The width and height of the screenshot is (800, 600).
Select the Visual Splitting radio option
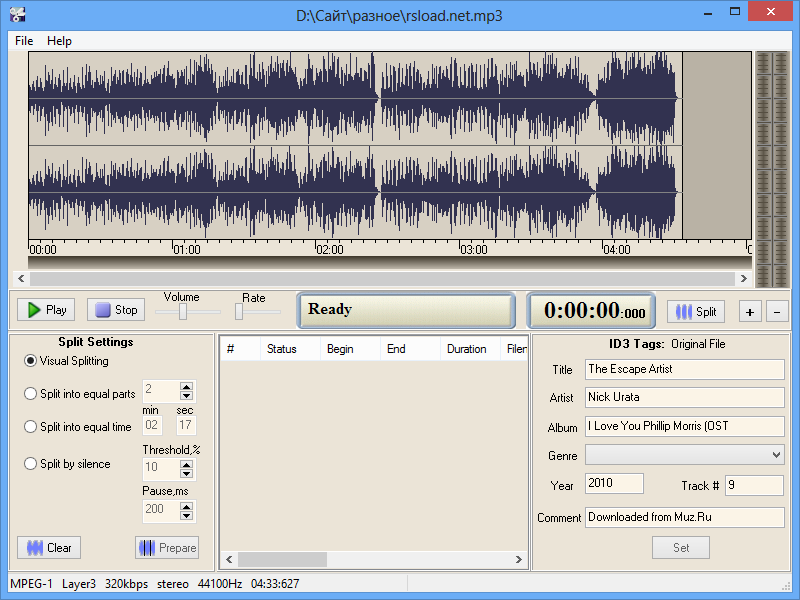pyautogui.click(x=31, y=361)
